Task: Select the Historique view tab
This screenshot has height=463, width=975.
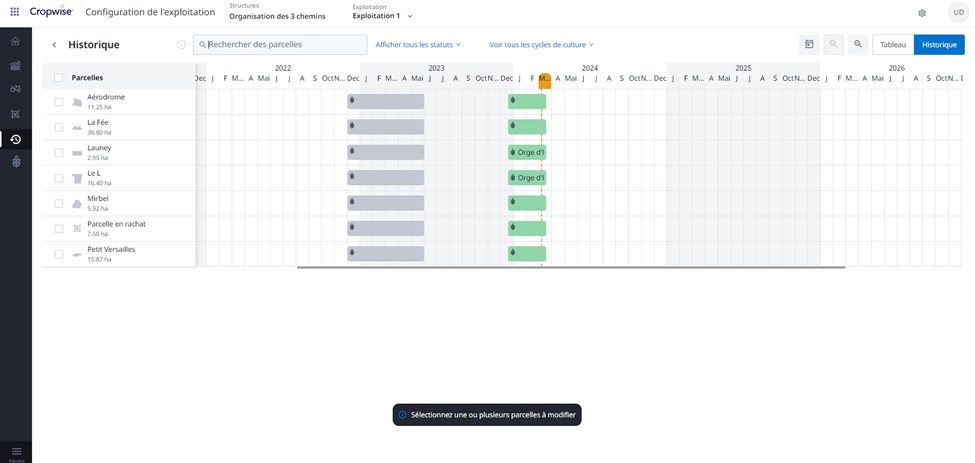Action: point(939,45)
